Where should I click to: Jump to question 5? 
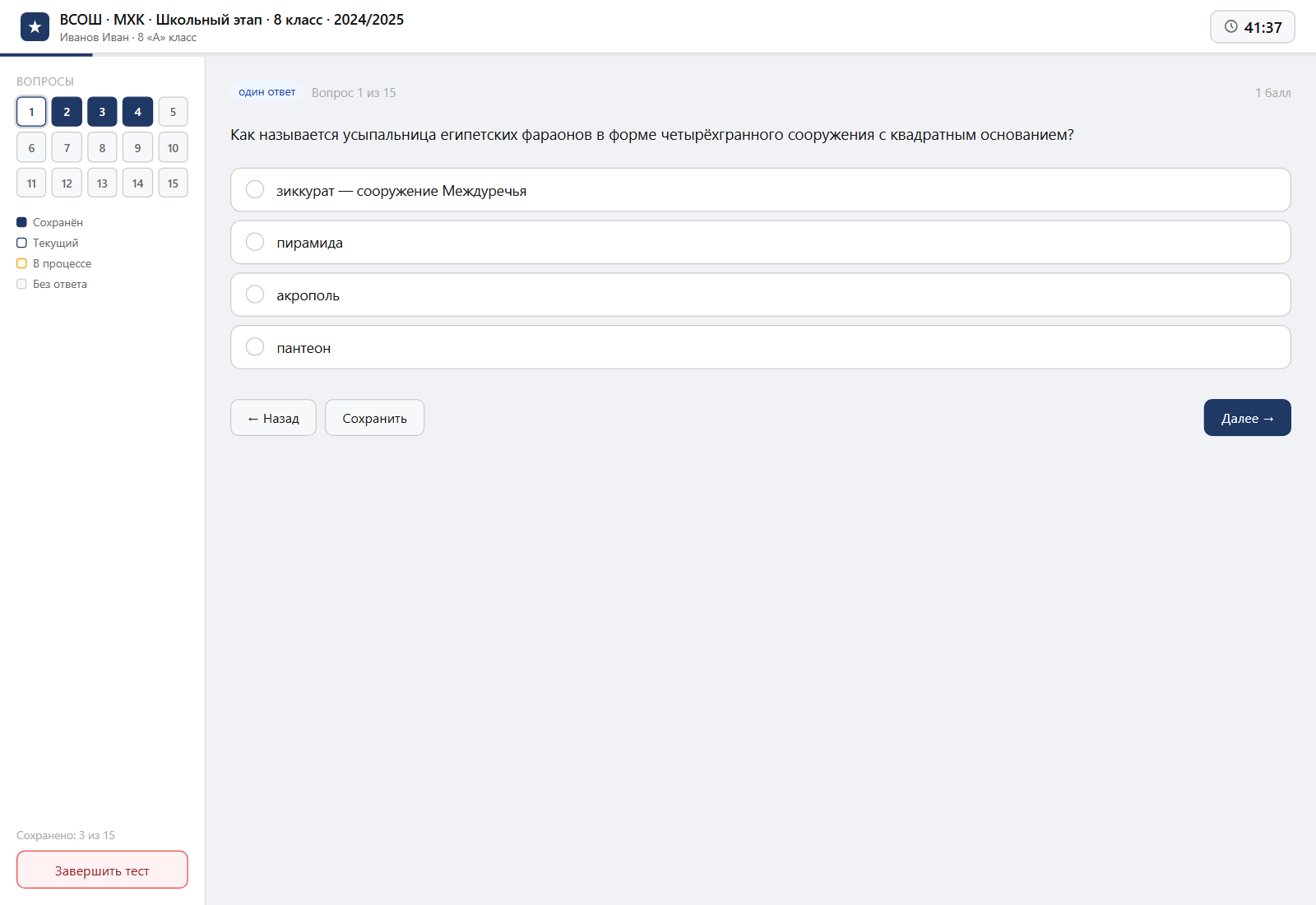173,112
